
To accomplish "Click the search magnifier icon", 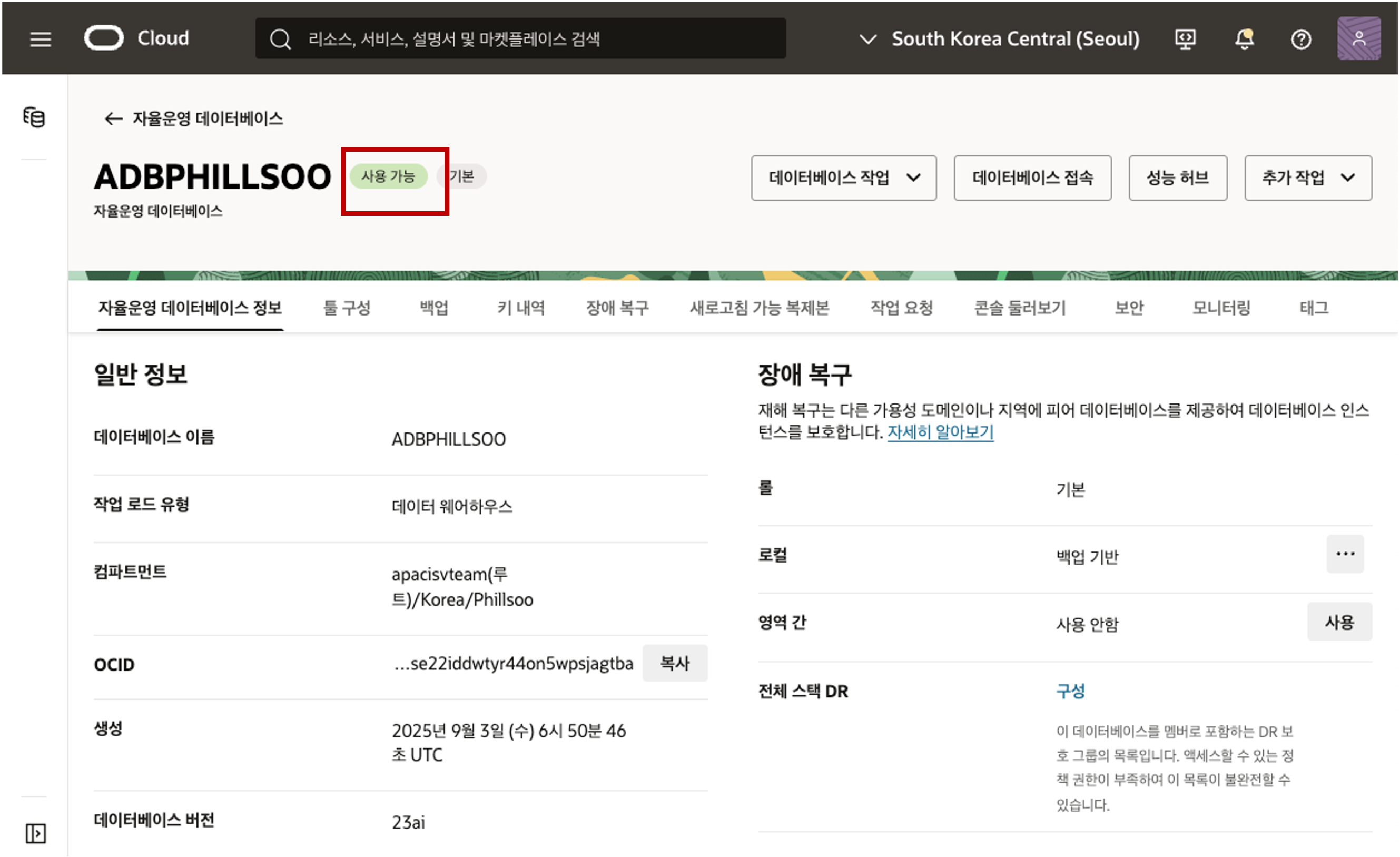I will [280, 39].
